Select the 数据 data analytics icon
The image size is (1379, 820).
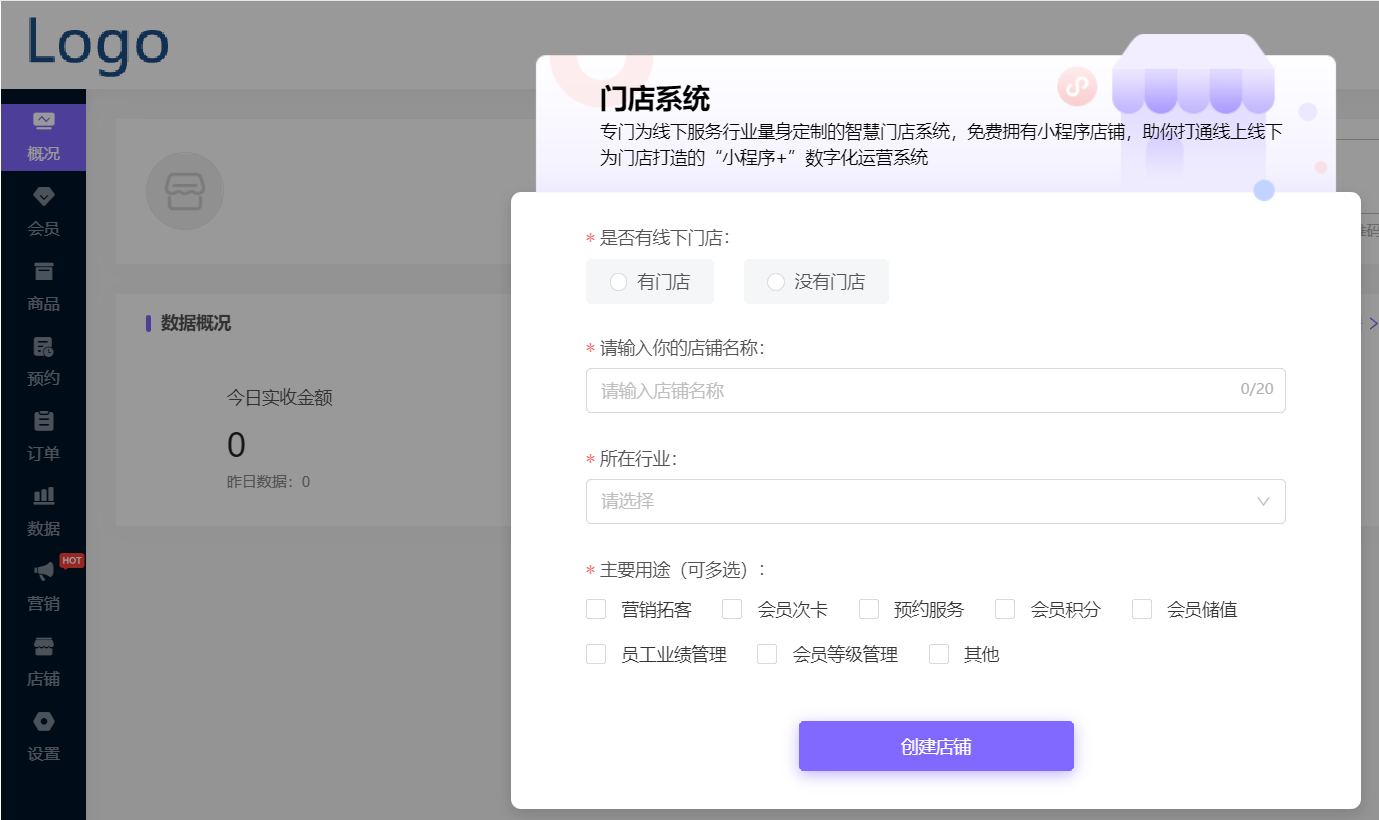[x=43, y=510]
